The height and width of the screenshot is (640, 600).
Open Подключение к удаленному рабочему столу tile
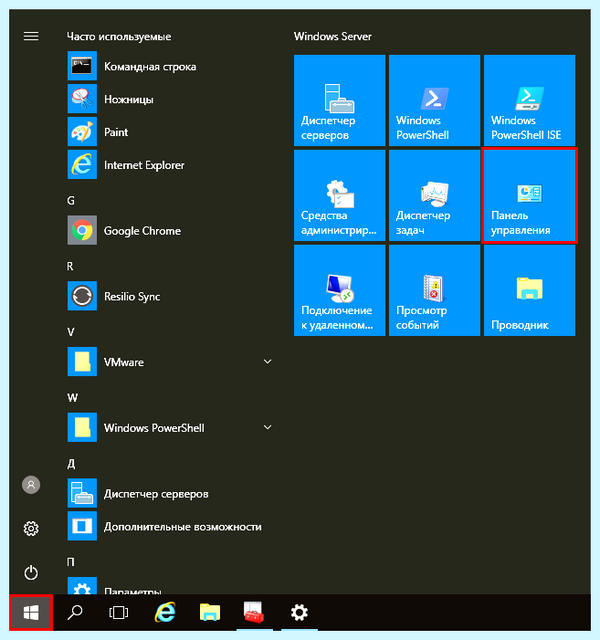[340, 291]
